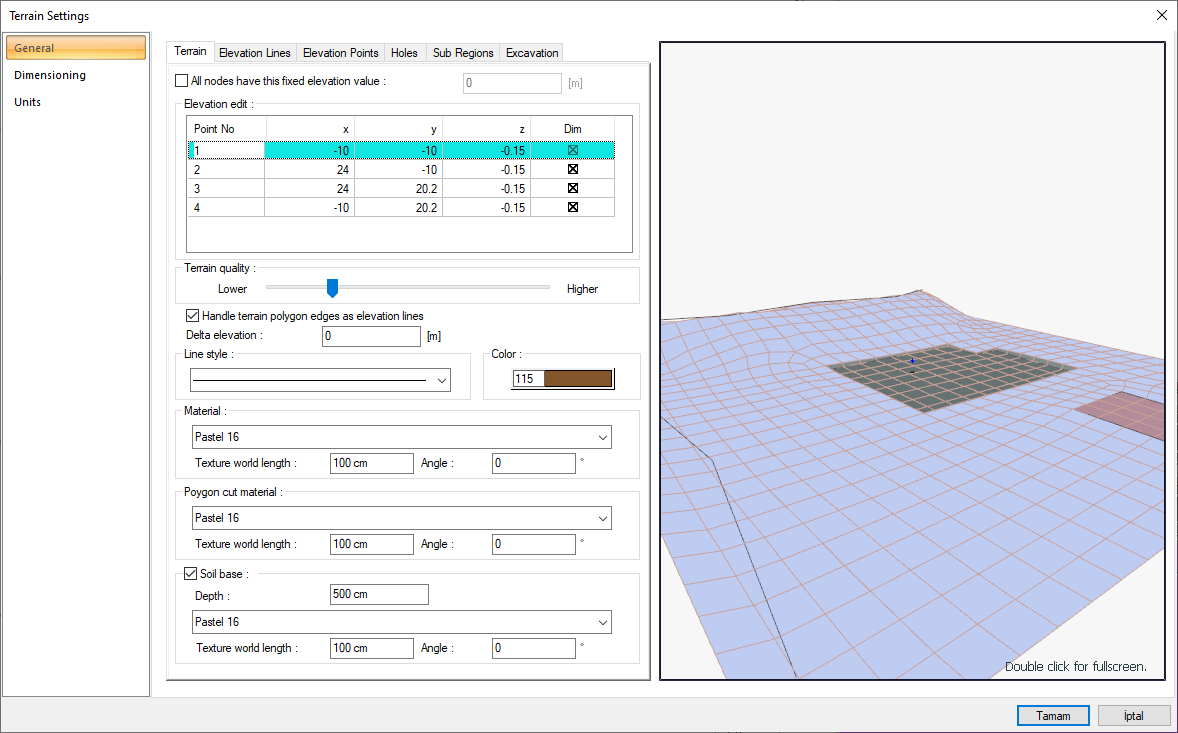This screenshot has height=733, width=1178.
Task: Switch to the Holes tab
Action: point(405,53)
